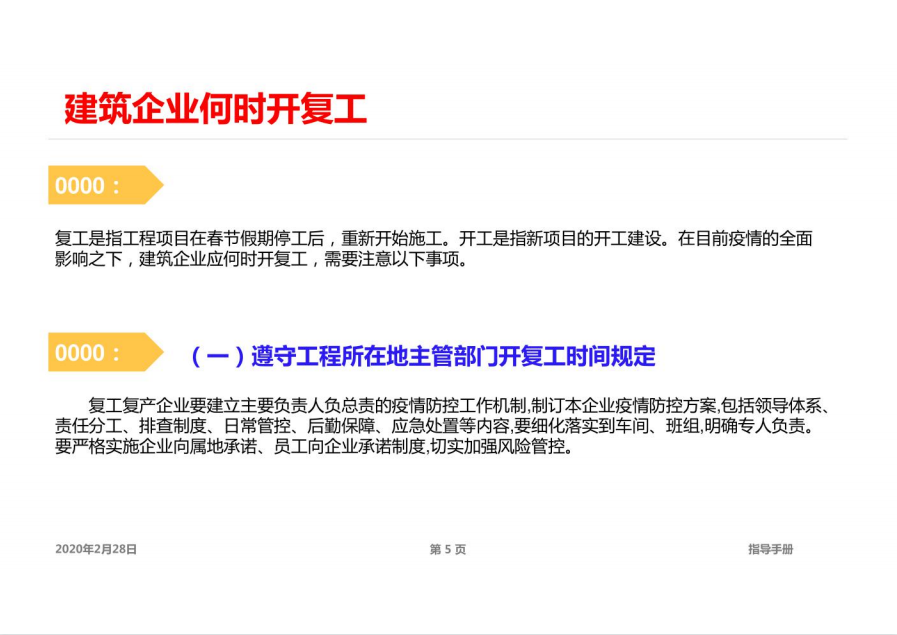Click the page number 第 5 页
This screenshot has height=635, width=897.
click(x=448, y=549)
